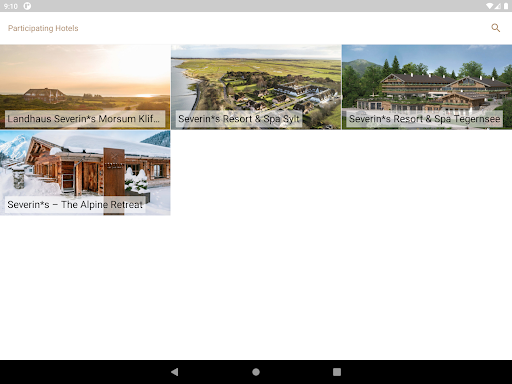Tap the Android back navigation button
This screenshot has width=512, height=384.
174,372
